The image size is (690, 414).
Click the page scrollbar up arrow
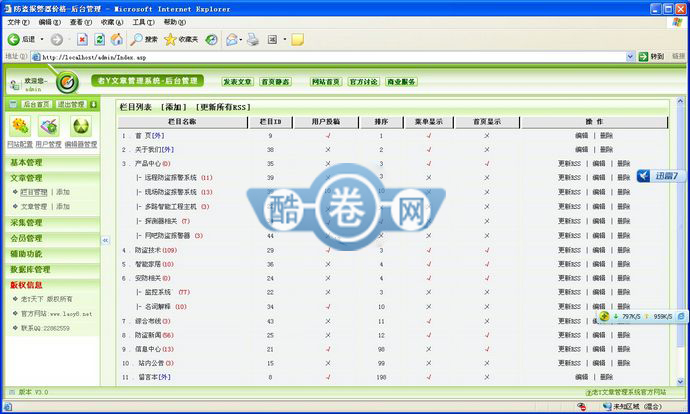(x=681, y=101)
